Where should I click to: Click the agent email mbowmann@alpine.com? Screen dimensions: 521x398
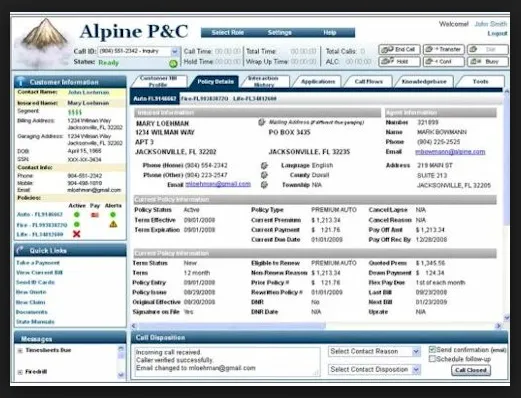click(450, 152)
